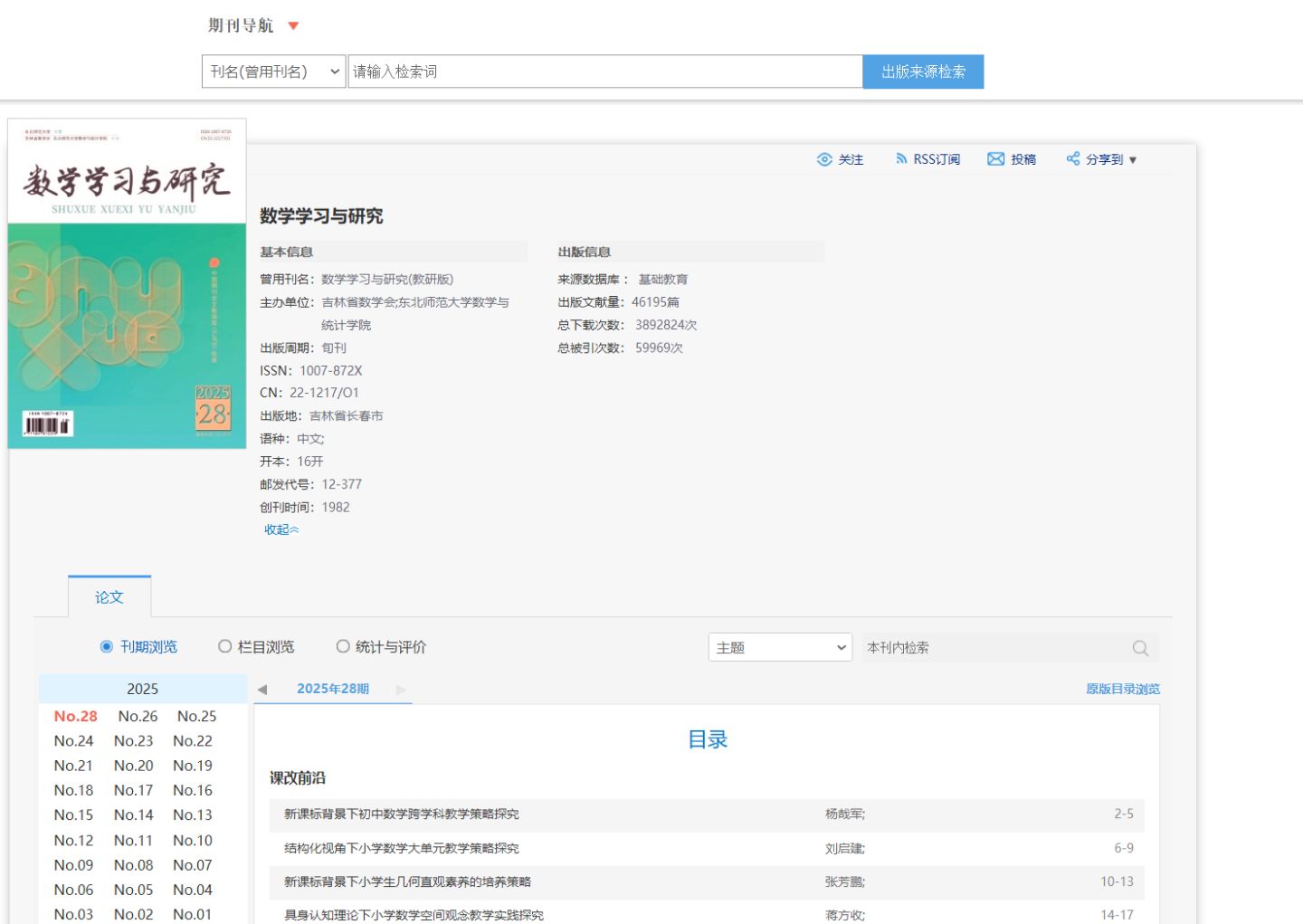Click the red triangle beside 期刊导航
This screenshot has height=924, width=1303.
coord(293,26)
